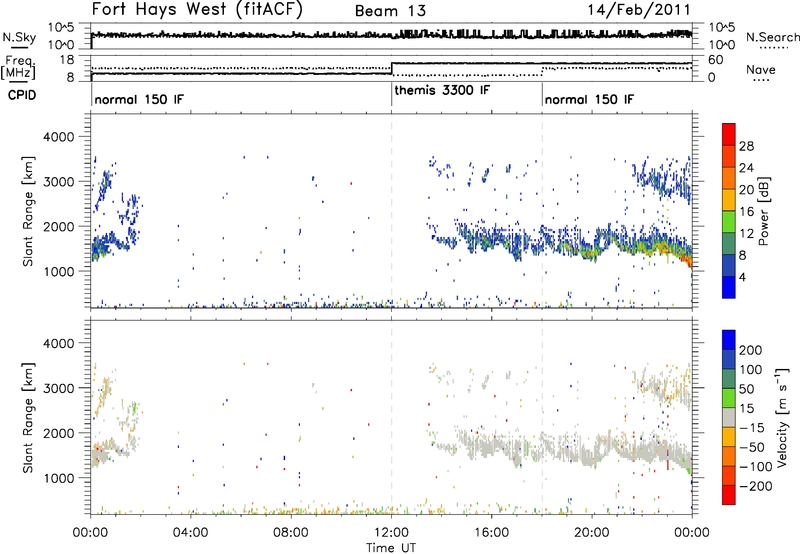Click the '04:00' time axis label
This screenshot has width=800, height=554.
[x=190, y=533]
